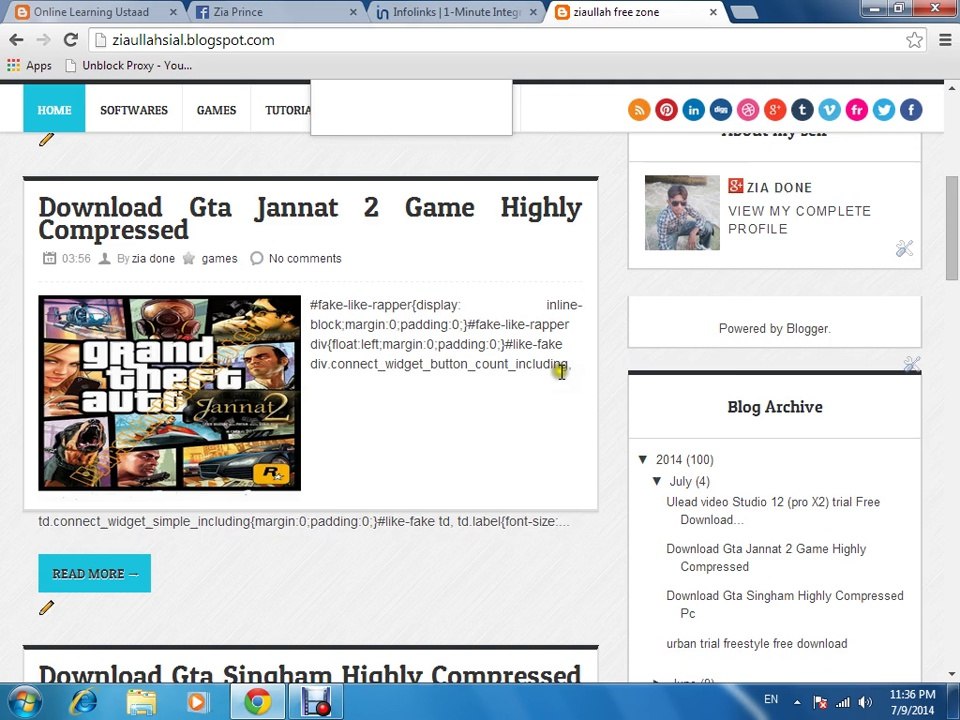This screenshot has width=960, height=720.
Task: Switch to Zia Prince Facebook tab
Action: point(276,12)
